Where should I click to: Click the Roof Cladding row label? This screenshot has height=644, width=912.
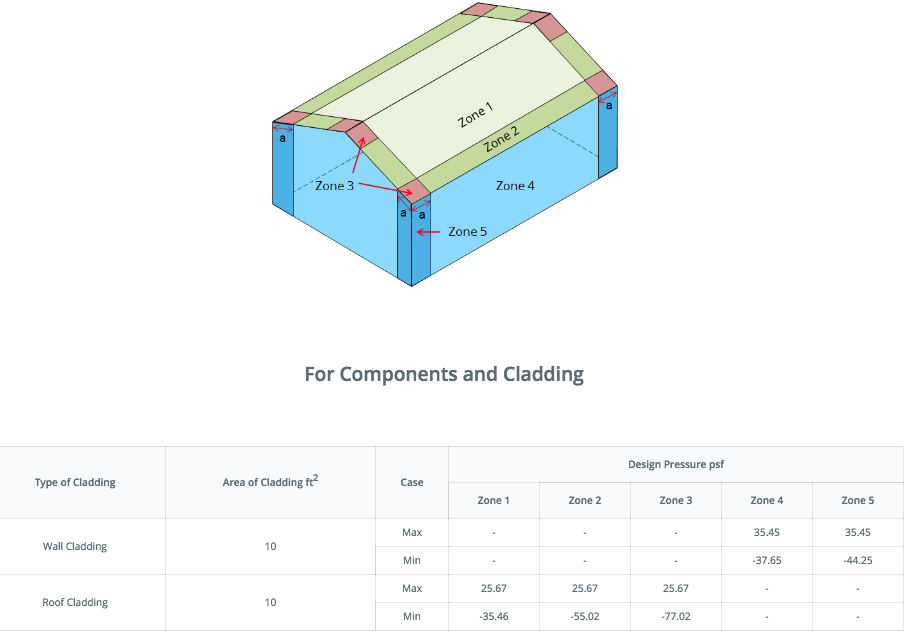[75, 602]
